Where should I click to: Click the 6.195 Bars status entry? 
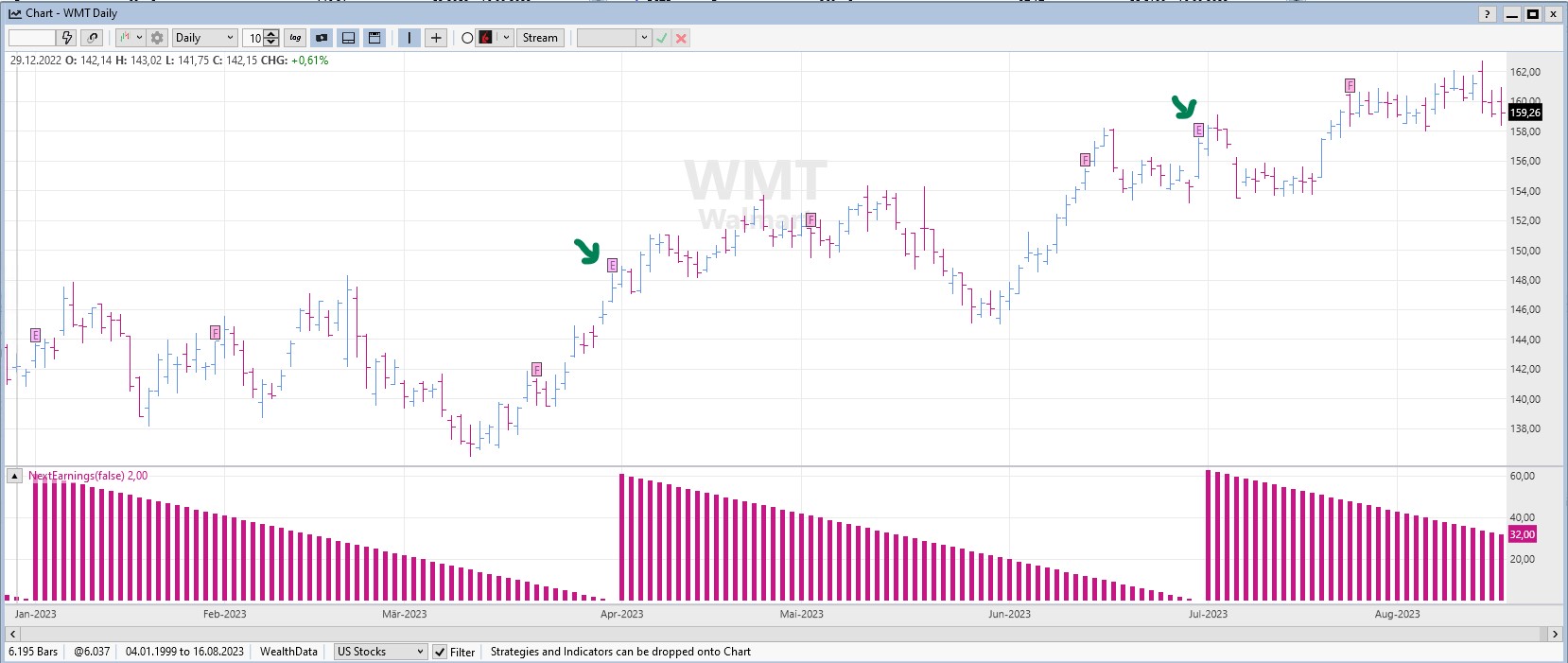click(33, 652)
